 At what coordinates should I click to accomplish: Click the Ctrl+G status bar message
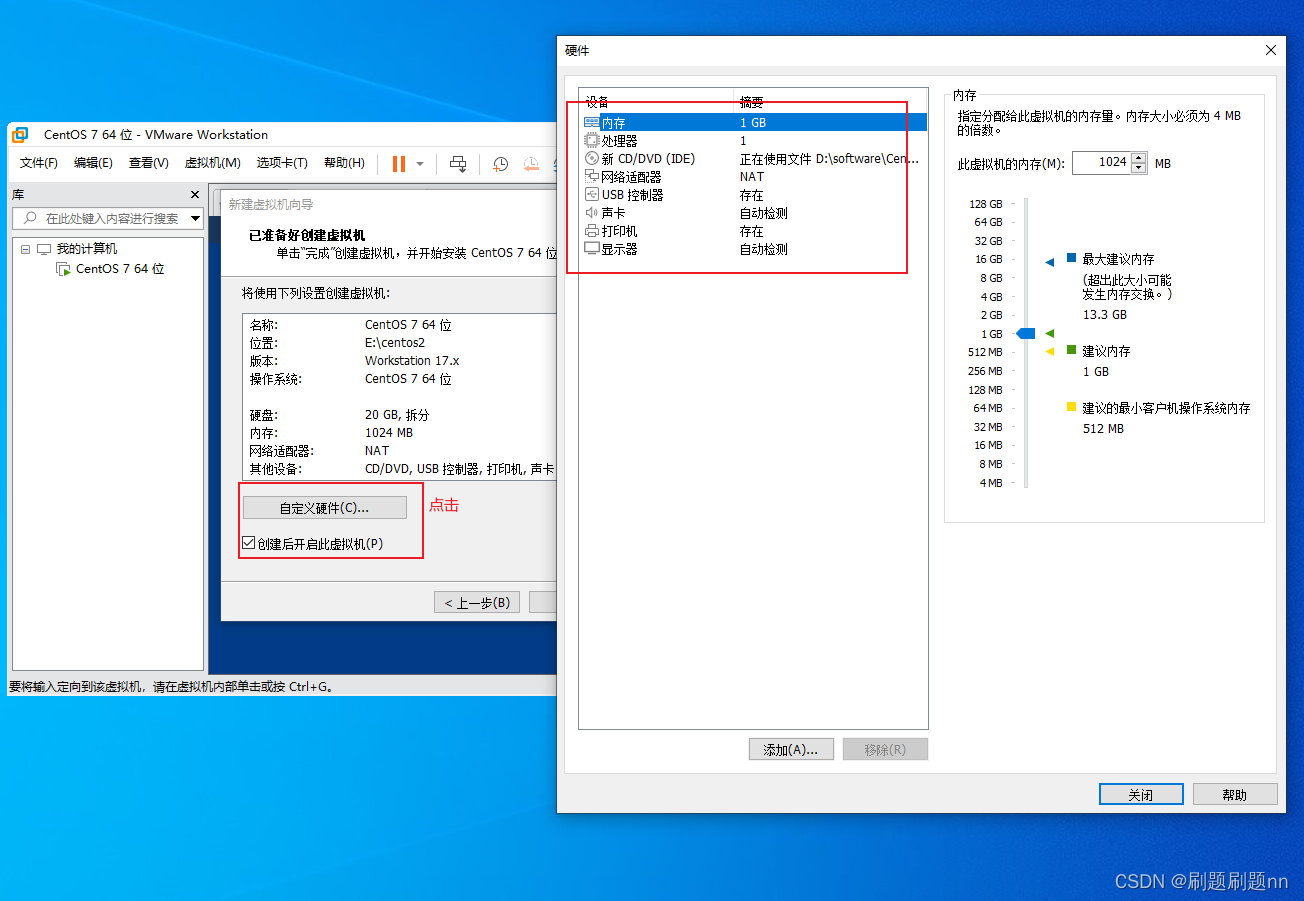coord(171,687)
